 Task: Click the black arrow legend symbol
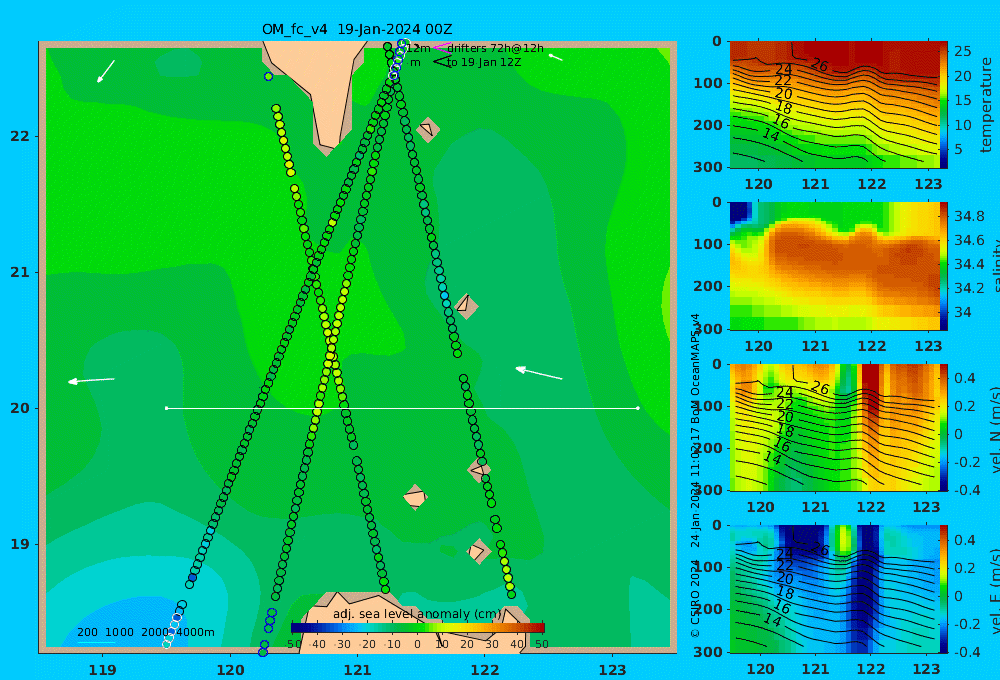pyautogui.click(x=441, y=62)
